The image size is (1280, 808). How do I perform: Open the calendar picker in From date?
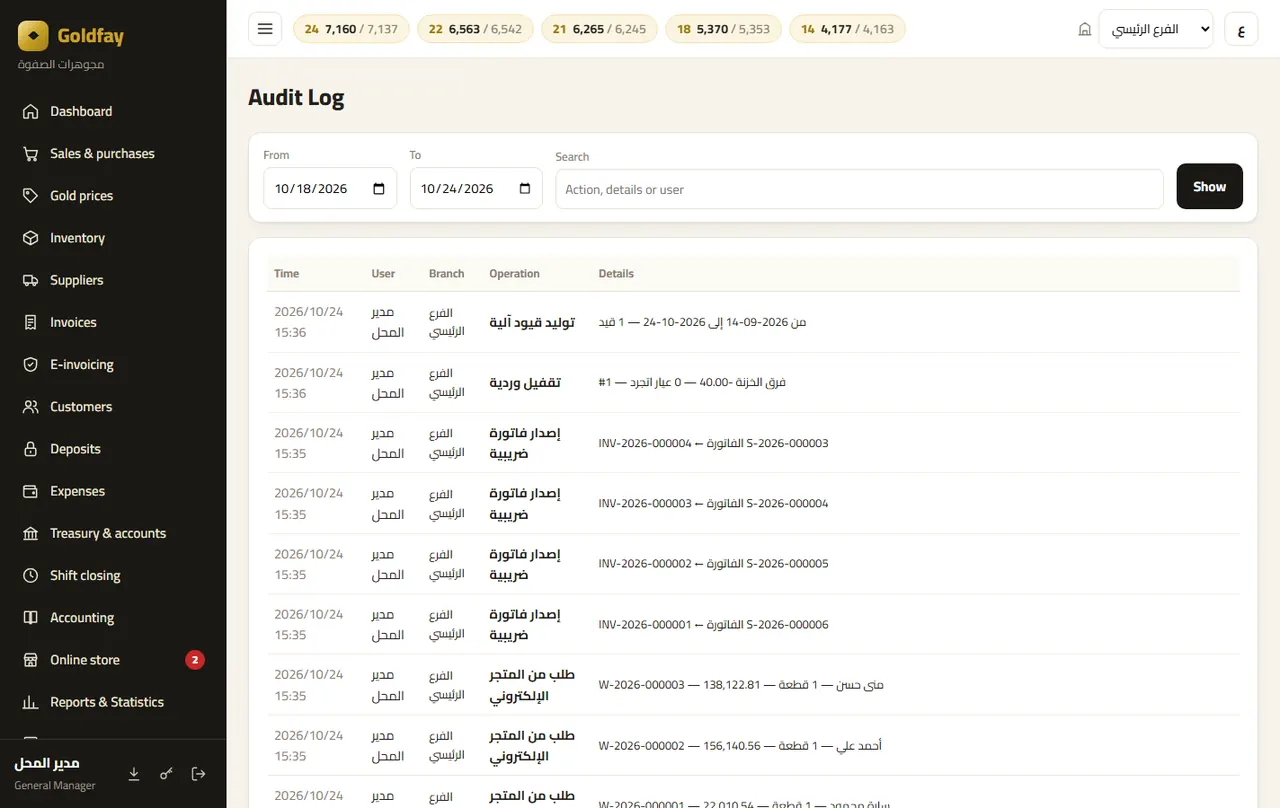point(379,189)
